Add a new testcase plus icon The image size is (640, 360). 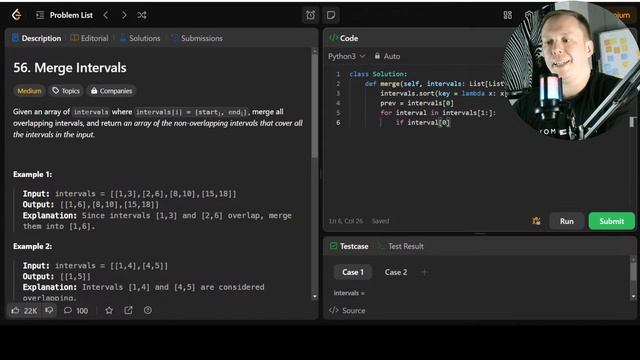pos(424,272)
